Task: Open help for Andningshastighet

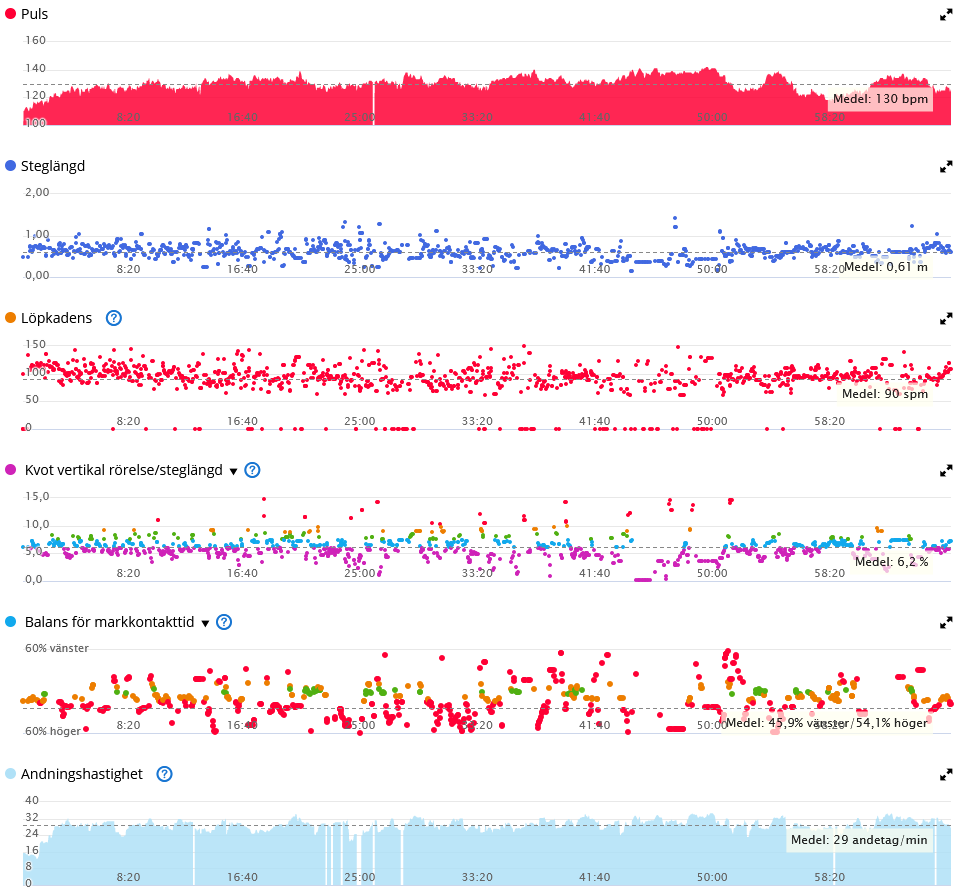Action: point(164,774)
